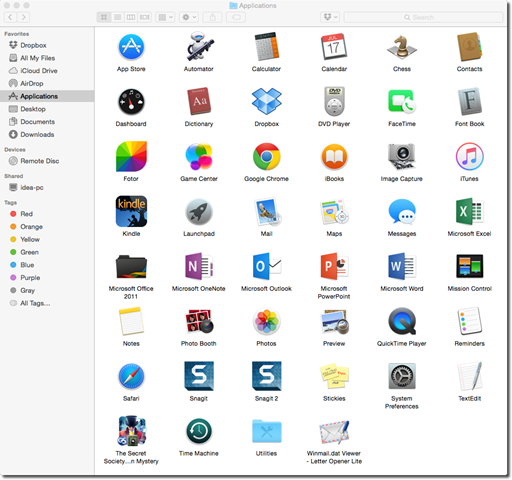Image resolution: width=512 pixels, height=480 pixels.
Task: Select Winmail.dat Viewer Letter Opener Lite
Action: 334,432
